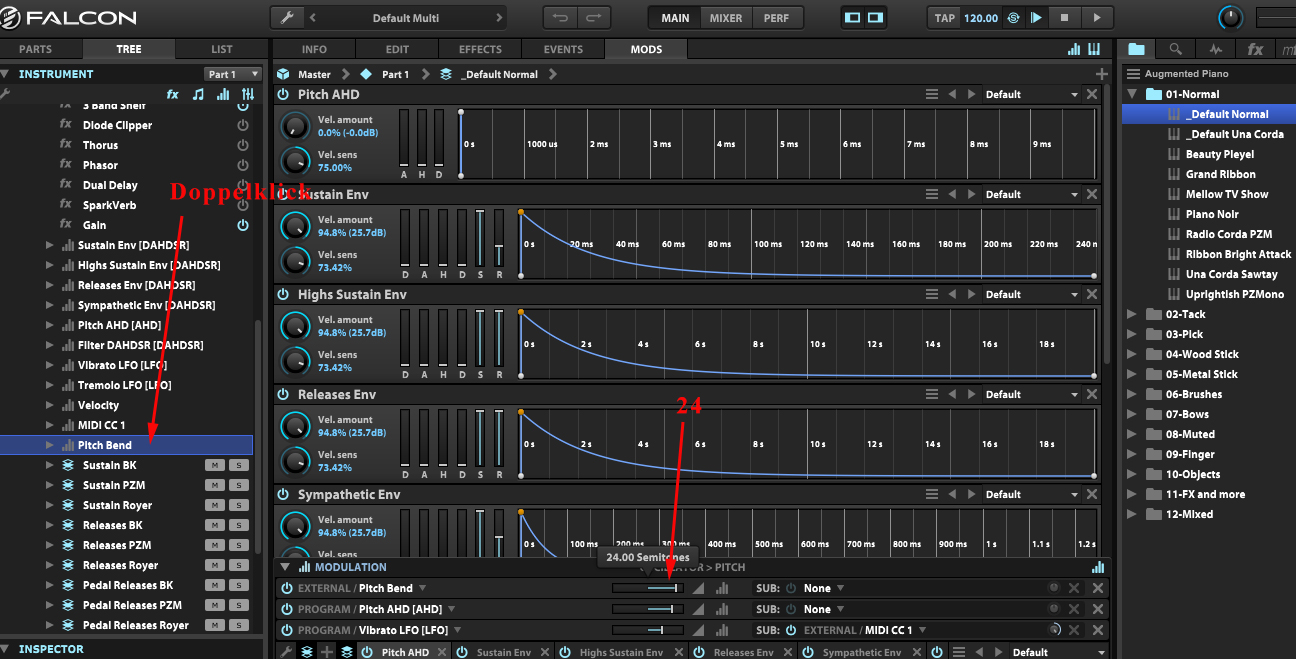Adjust Vibrato LFO modulation depth slider
The width and height of the screenshot is (1296, 659).
click(647, 630)
